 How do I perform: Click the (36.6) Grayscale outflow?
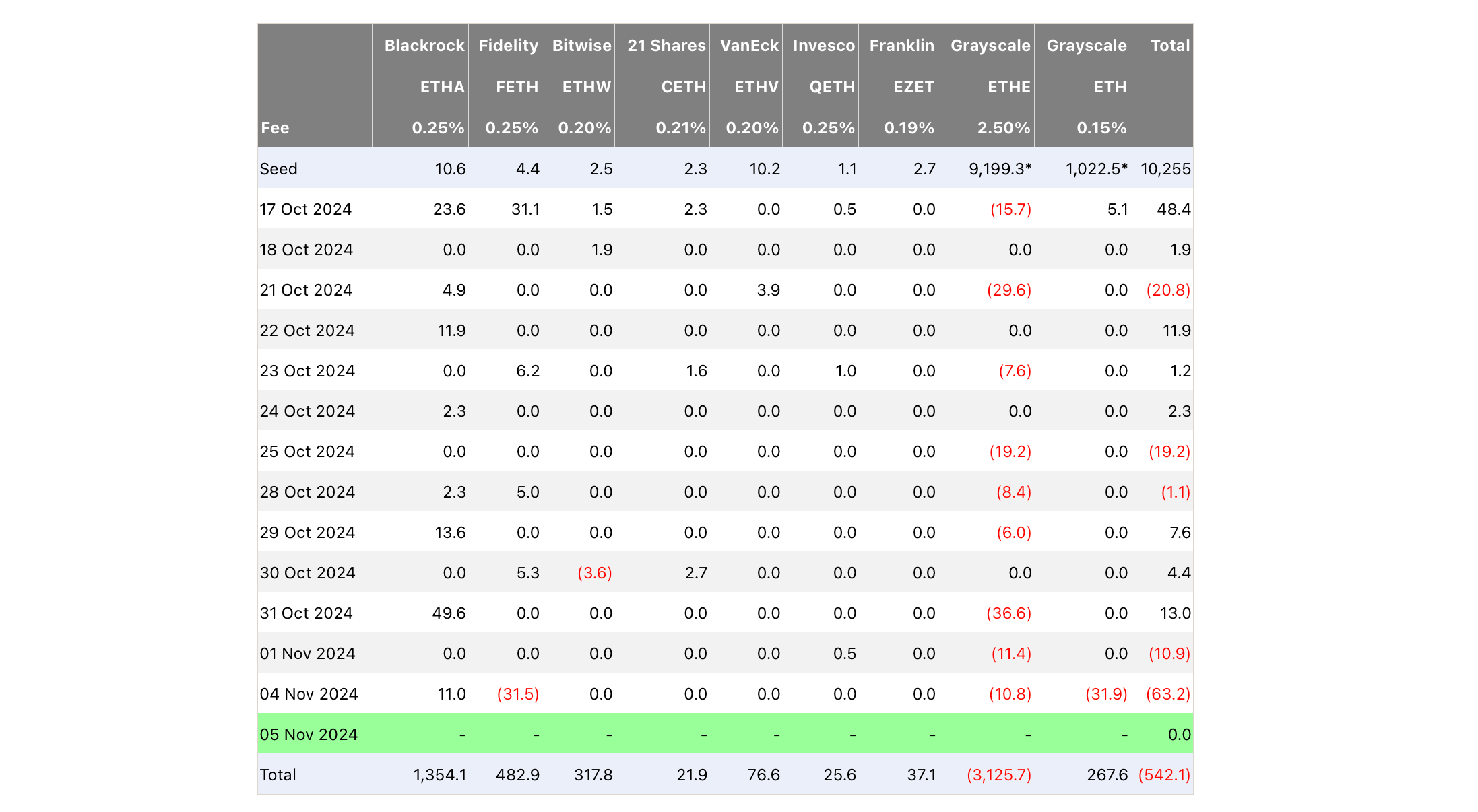pyautogui.click(x=1008, y=613)
